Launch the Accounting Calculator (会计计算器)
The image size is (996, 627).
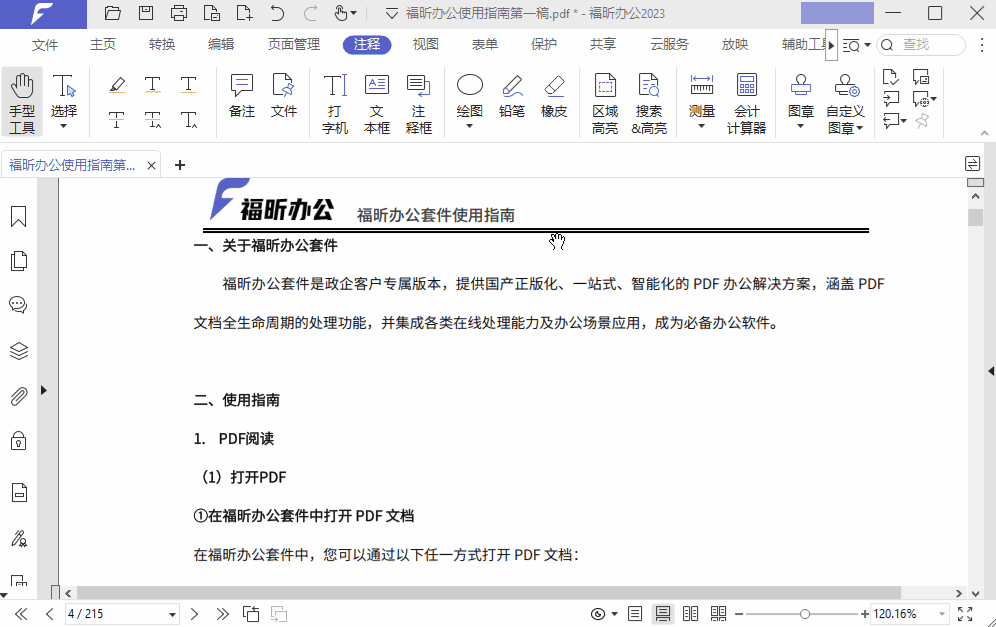tap(748, 97)
